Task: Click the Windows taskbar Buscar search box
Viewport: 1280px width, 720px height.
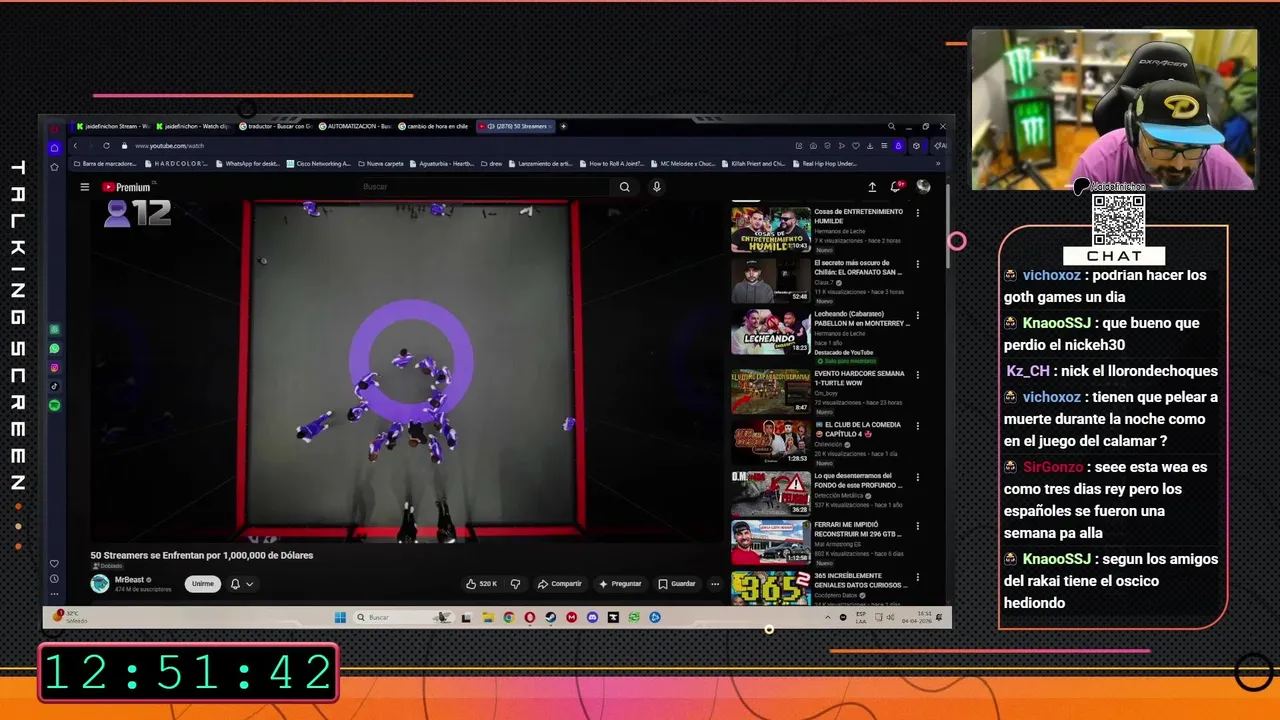Action: tap(403, 617)
